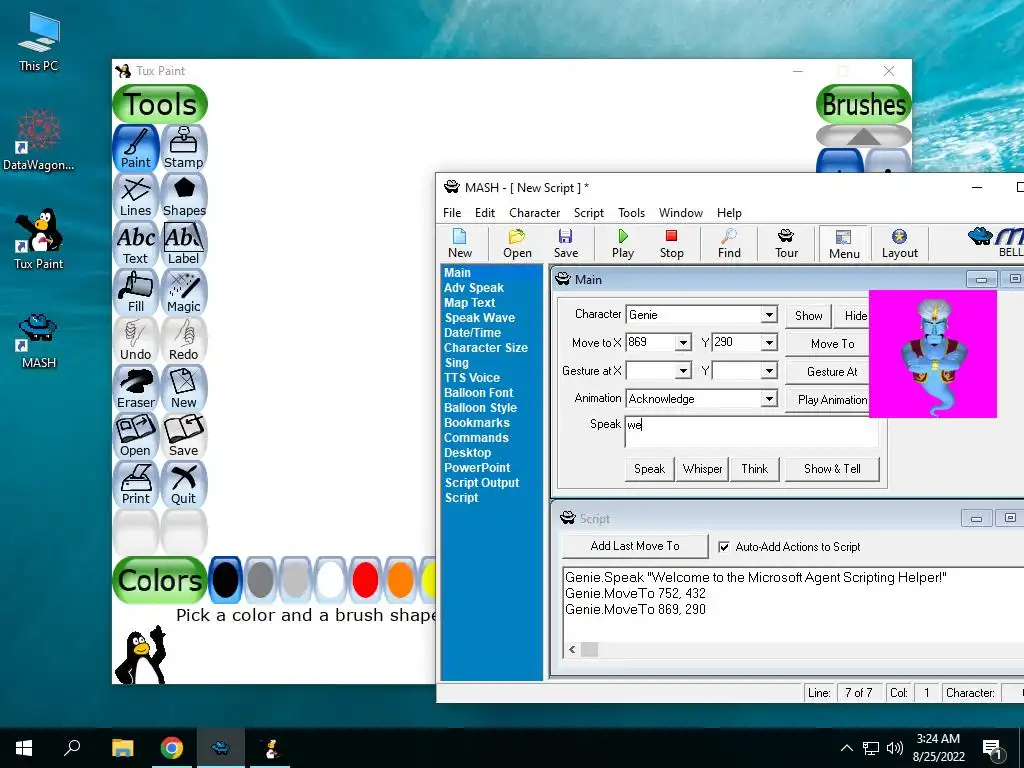Open the Script menu in MASH
Viewport: 1024px width, 768px height.
[588, 213]
